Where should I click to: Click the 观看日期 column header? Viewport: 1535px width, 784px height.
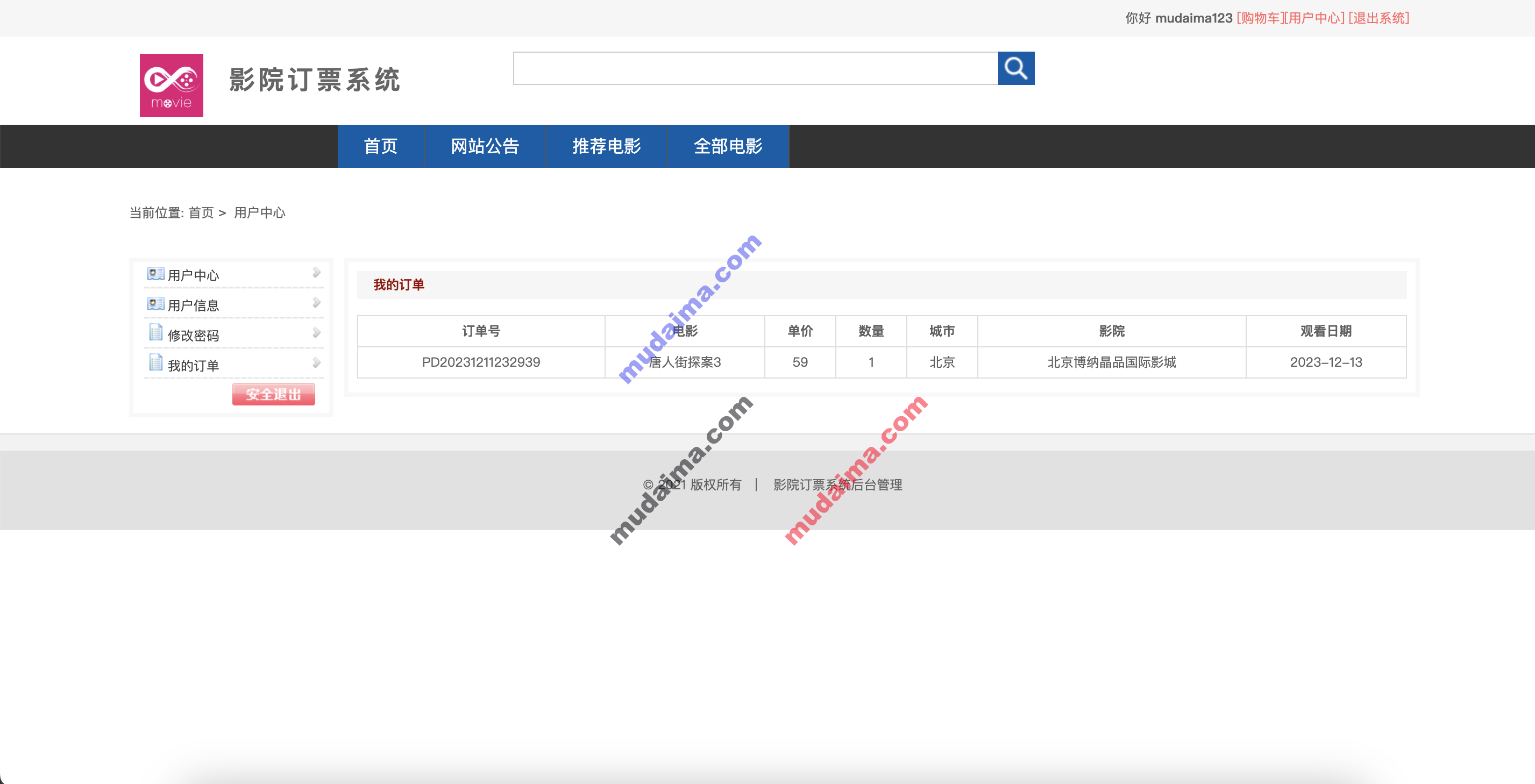(1326, 331)
